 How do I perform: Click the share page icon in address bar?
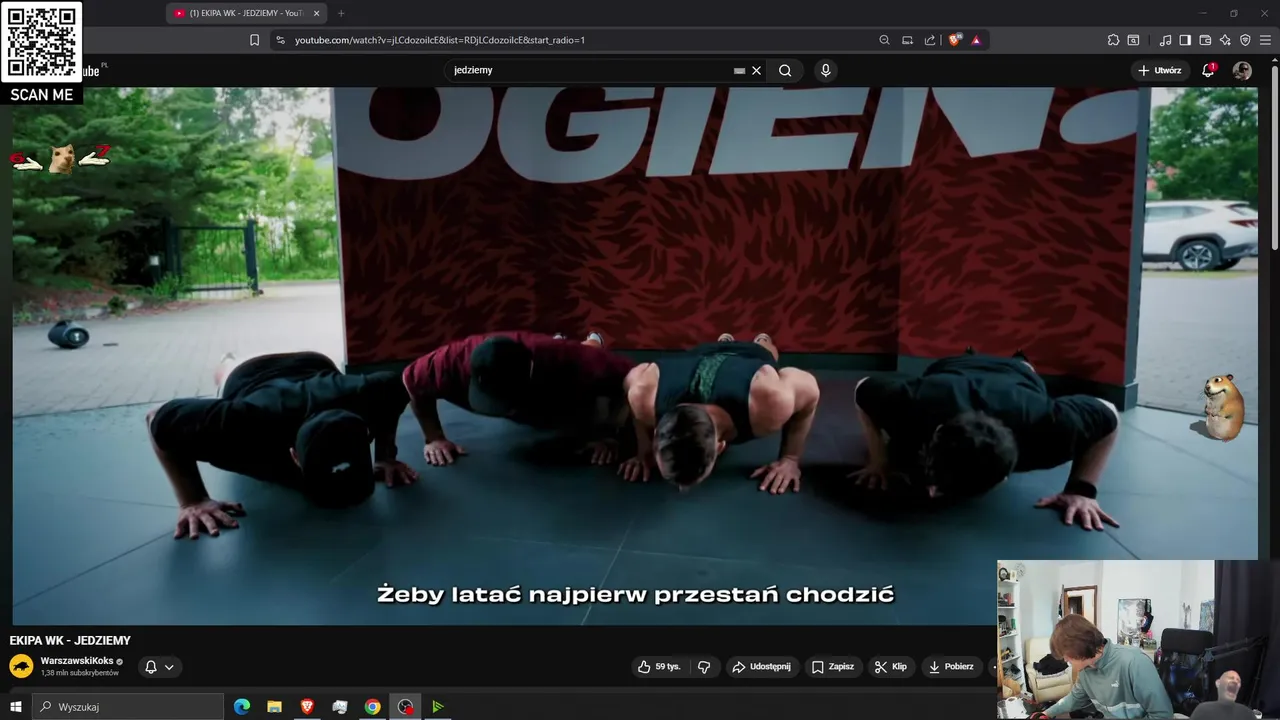pyautogui.click(x=930, y=40)
